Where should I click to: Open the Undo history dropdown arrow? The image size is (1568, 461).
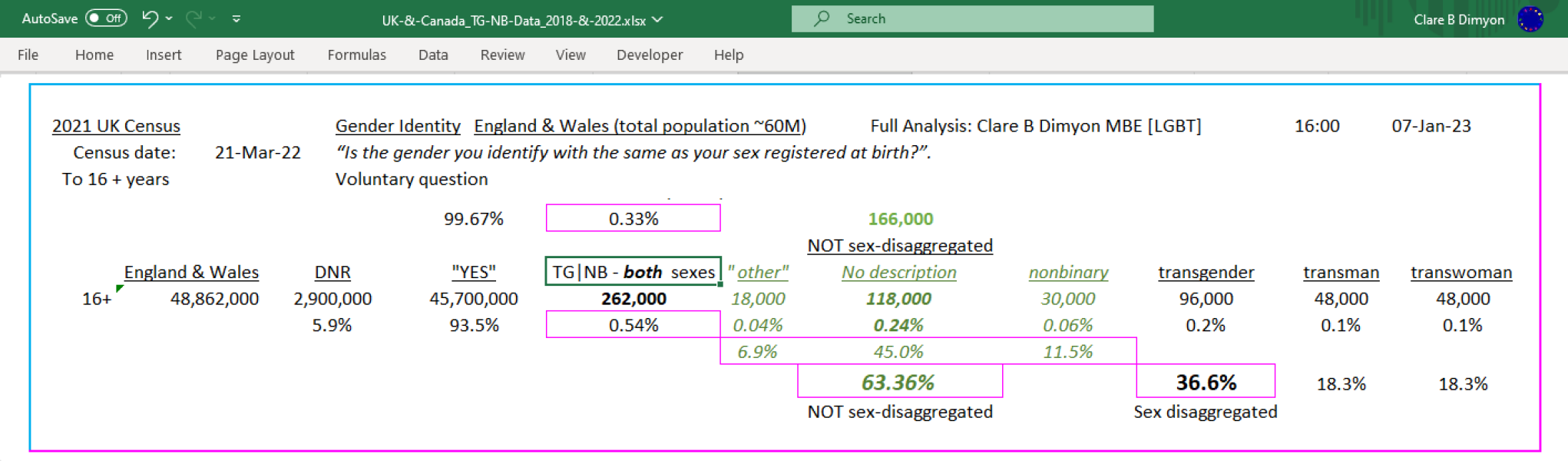[169, 19]
